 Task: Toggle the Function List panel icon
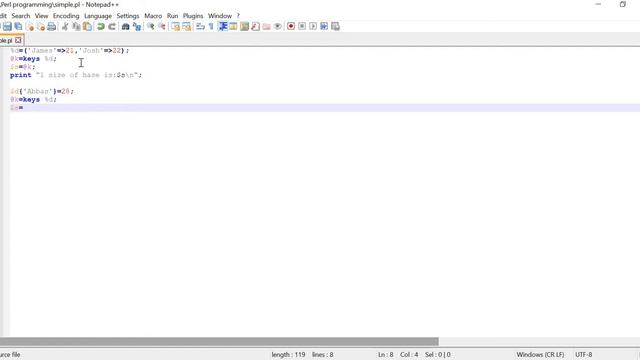[x=256, y=27]
